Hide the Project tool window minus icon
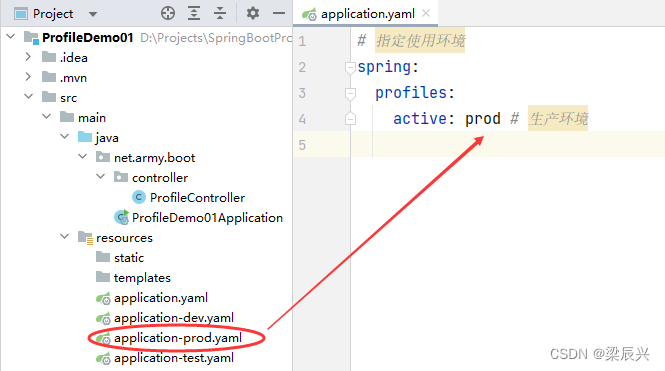Screen dimensions: 665x371 pyautogui.click(x=279, y=14)
